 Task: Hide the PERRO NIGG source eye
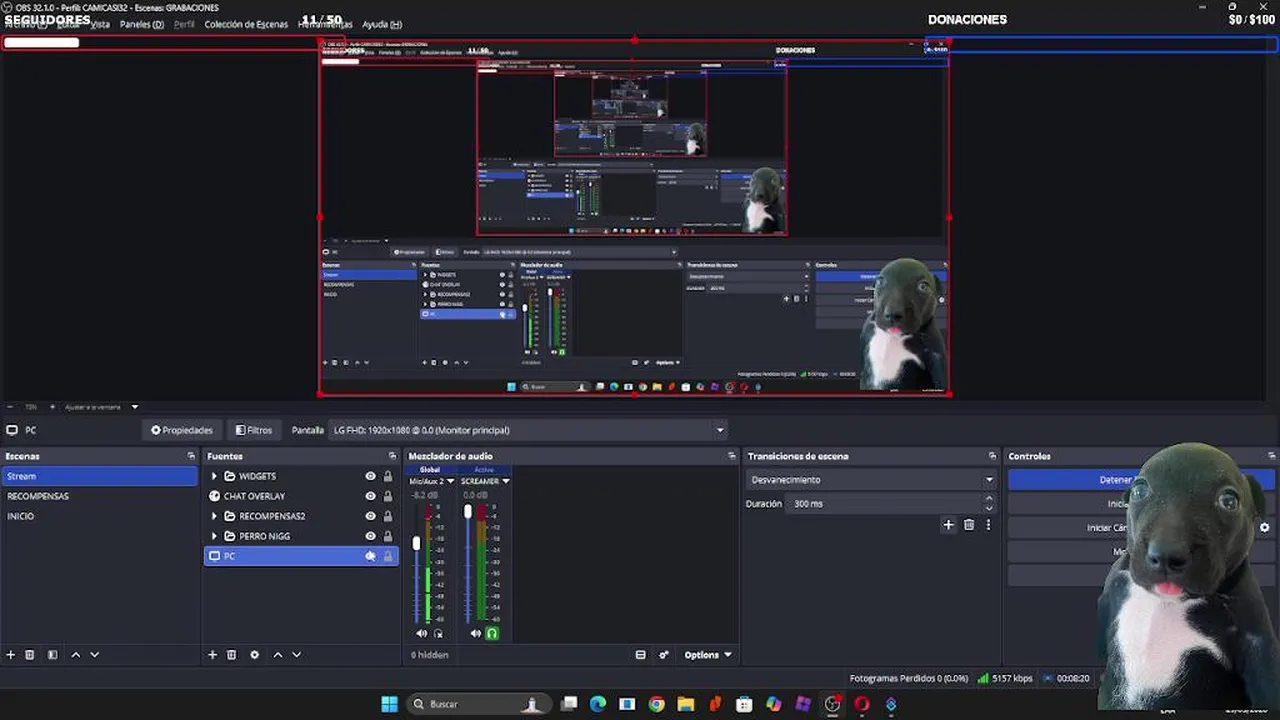tap(370, 536)
